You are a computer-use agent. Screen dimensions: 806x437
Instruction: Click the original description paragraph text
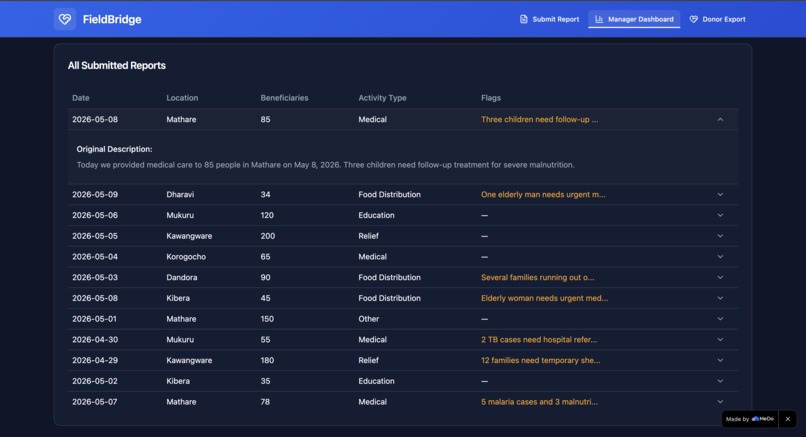[325, 165]
